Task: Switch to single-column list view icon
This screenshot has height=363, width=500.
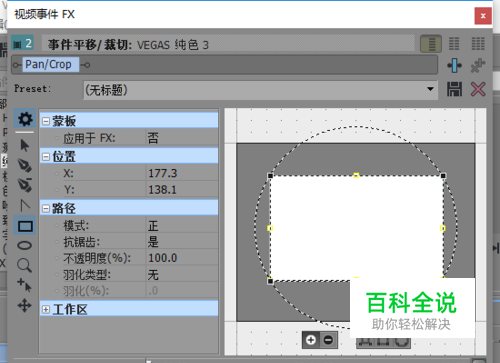Action: [431, 44]
